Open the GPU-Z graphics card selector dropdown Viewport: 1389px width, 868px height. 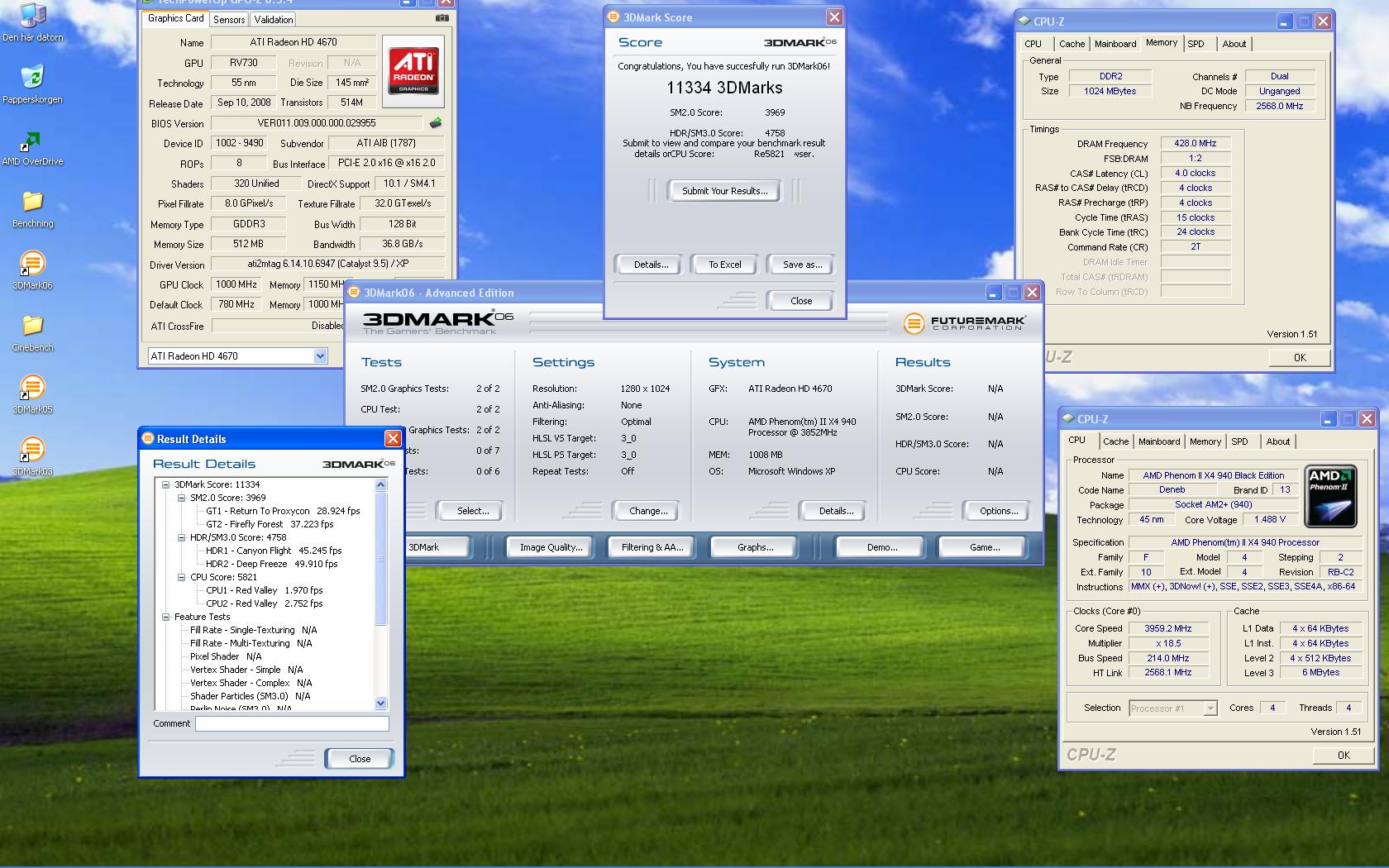320,356
